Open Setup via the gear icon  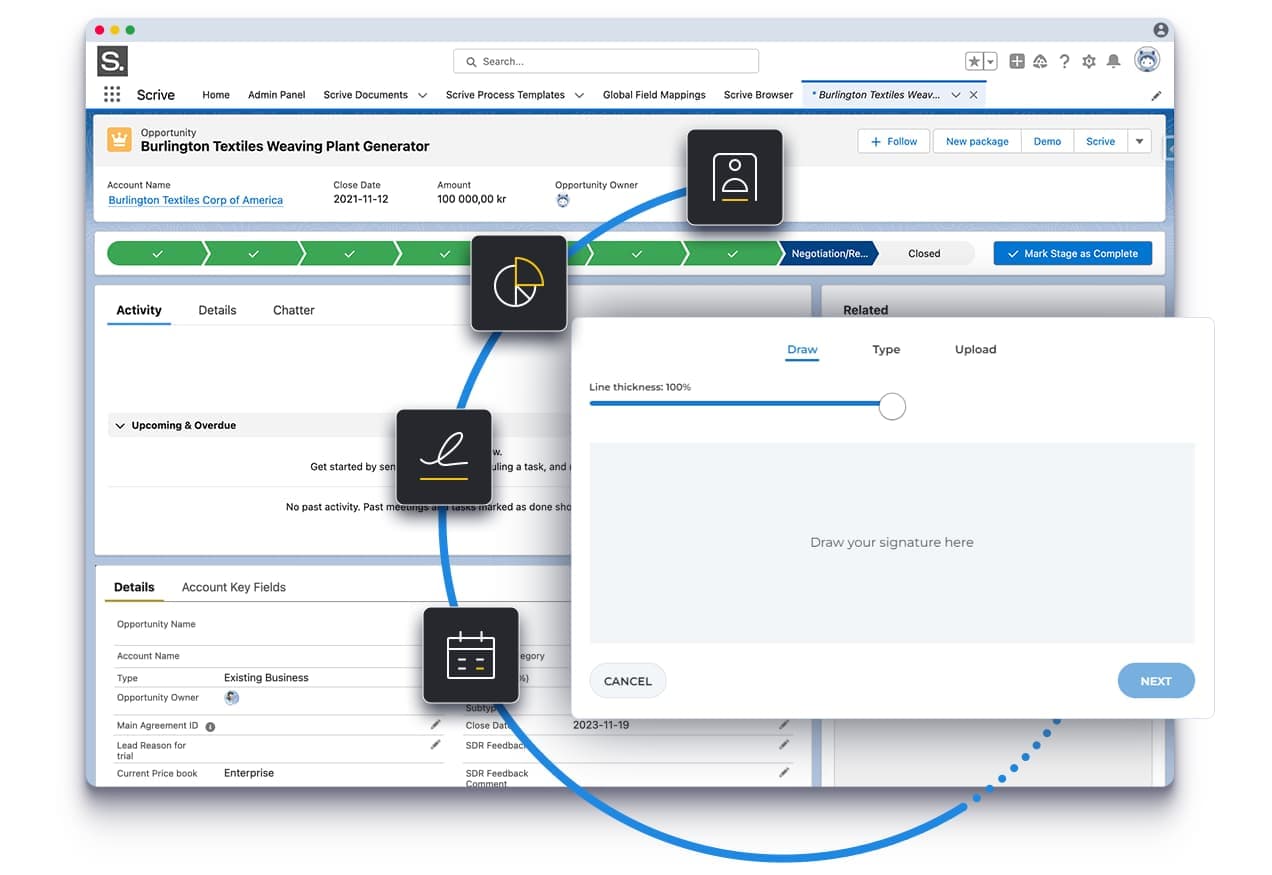[1089, 61]
